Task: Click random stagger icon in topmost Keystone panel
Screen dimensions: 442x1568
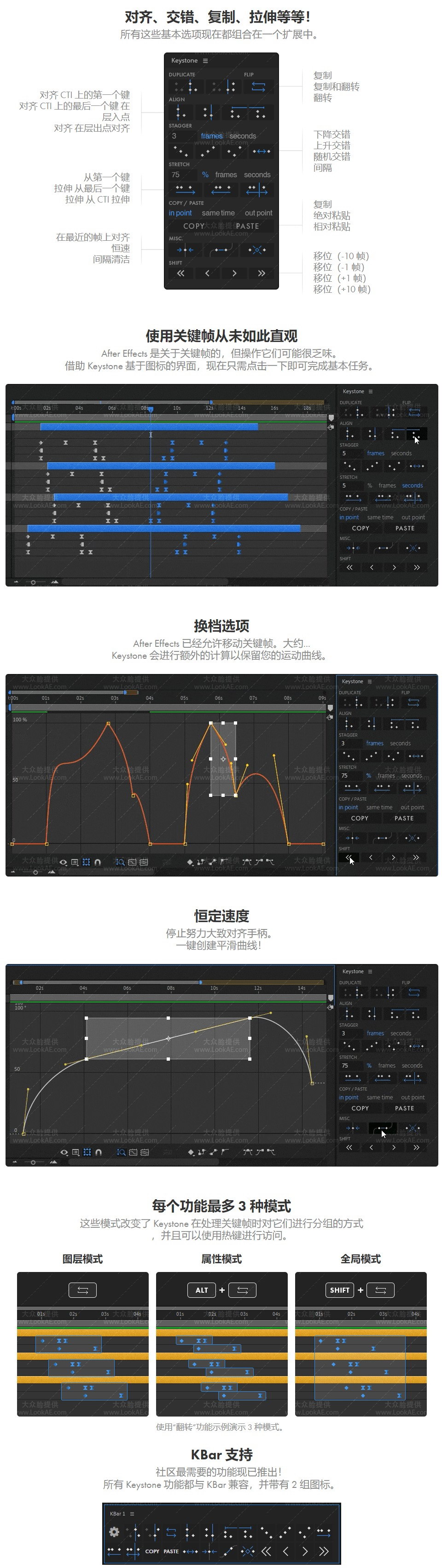Action: click(234, 151)
